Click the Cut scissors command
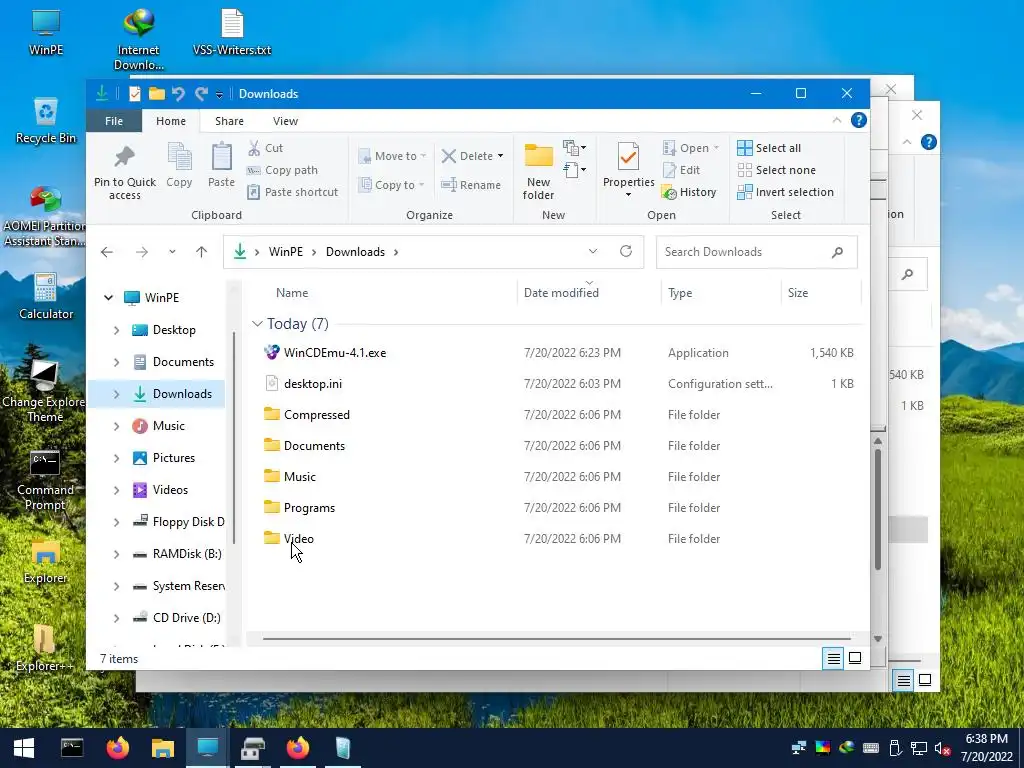This screenshot has width=1024, height=768. (265, 148)
